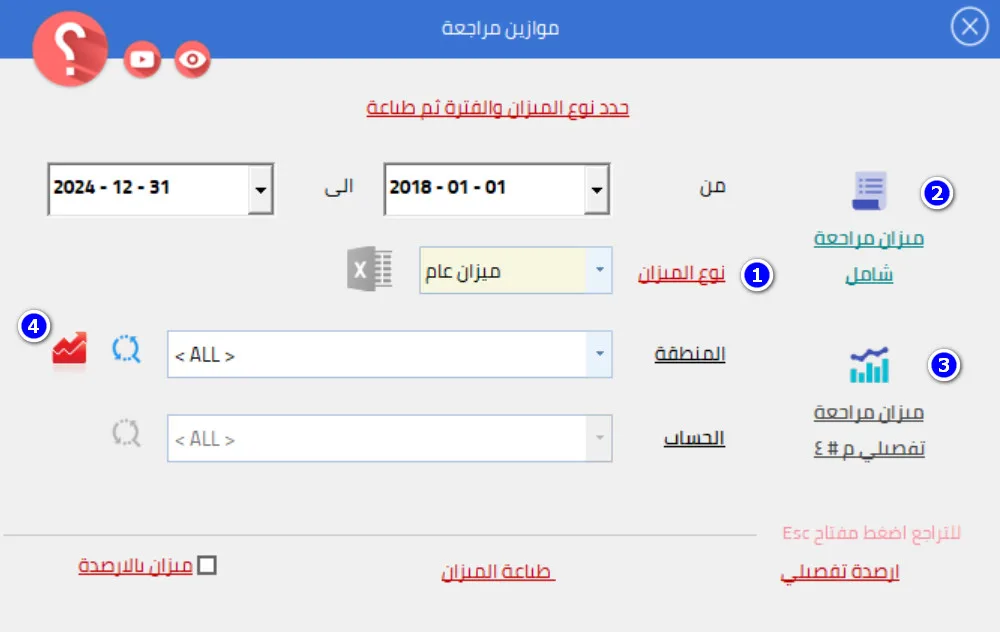Screen dimensions: 1000x632
Task: Click the red question mark help icon
Action: [x=70, y=50]
